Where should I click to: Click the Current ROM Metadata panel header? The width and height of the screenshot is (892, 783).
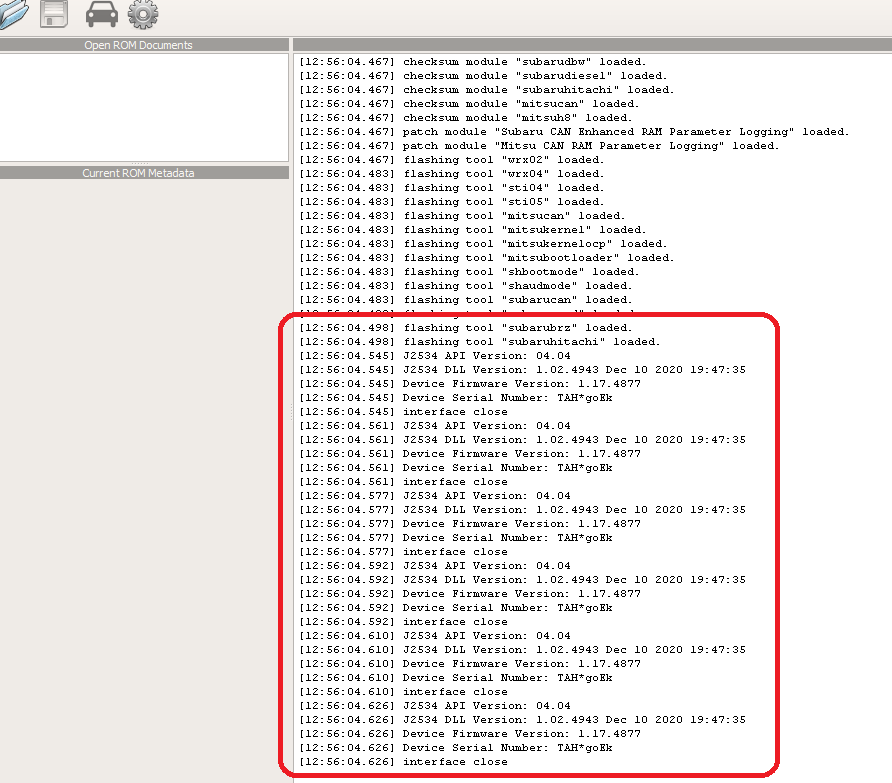[x=138, y=173]
